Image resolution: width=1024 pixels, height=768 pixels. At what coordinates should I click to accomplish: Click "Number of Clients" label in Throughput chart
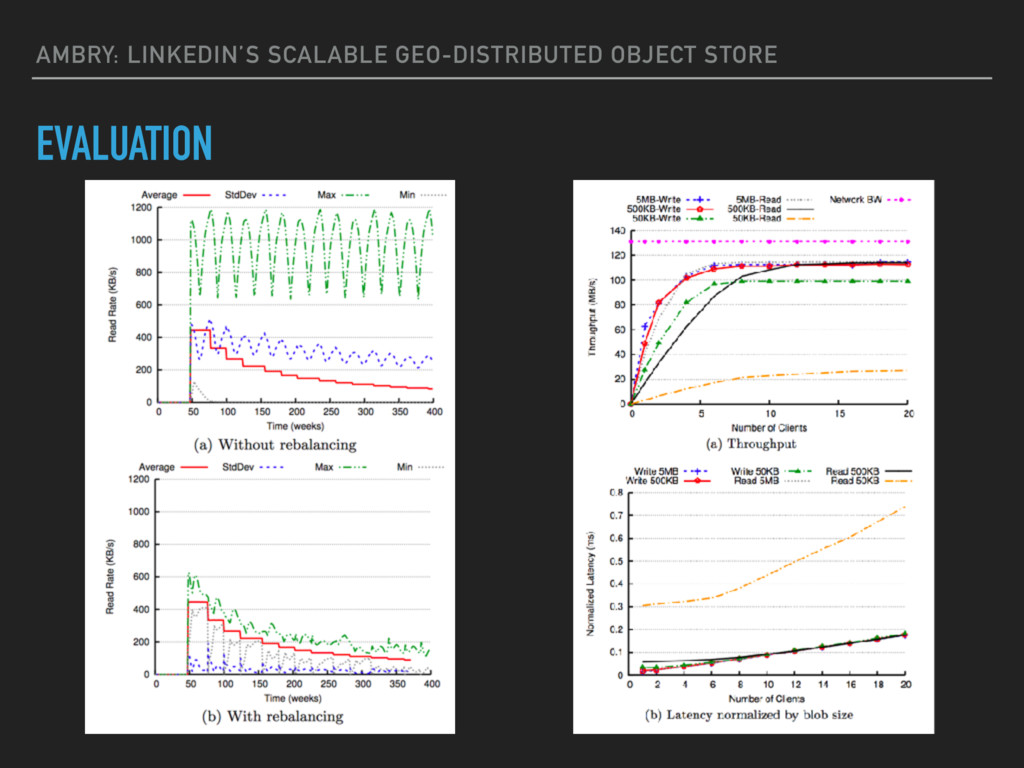click(769, 428)
